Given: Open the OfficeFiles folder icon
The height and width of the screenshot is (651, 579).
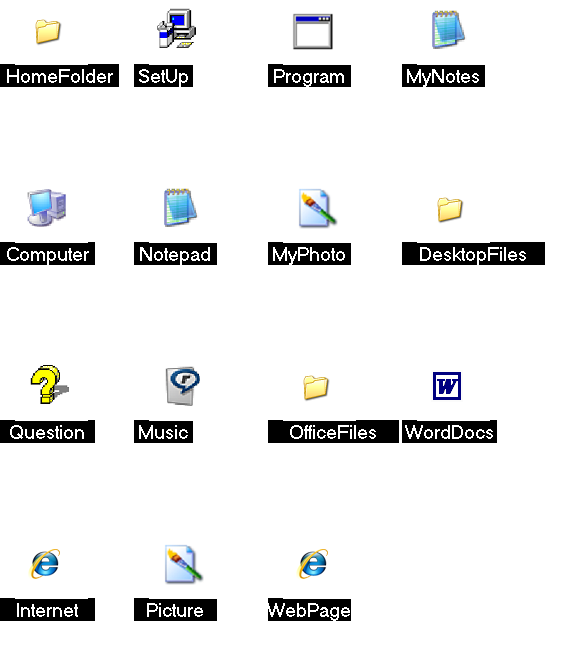Looking at the screenshot, I should pos(316,387).
